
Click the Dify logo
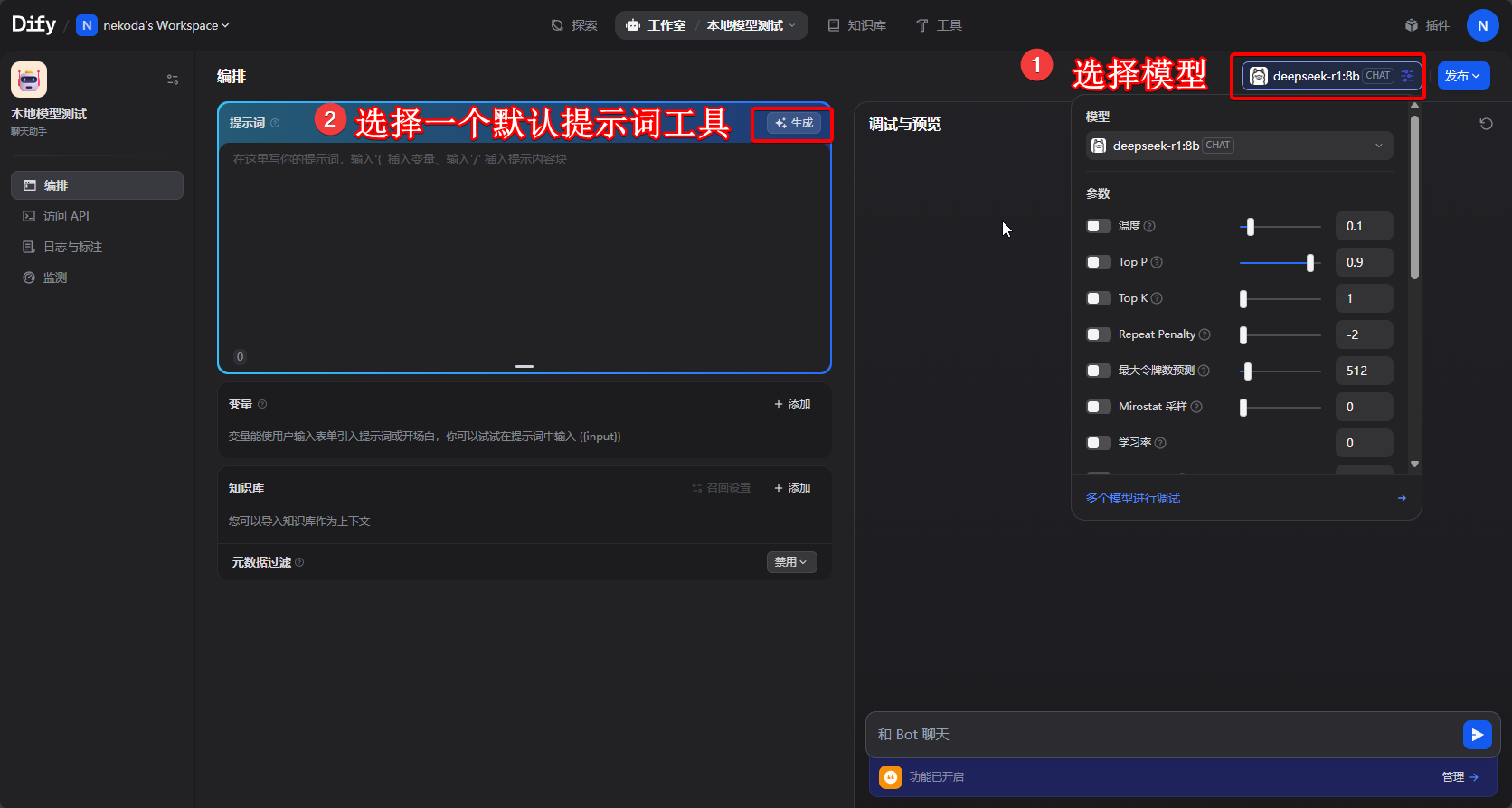click(33, 24)
